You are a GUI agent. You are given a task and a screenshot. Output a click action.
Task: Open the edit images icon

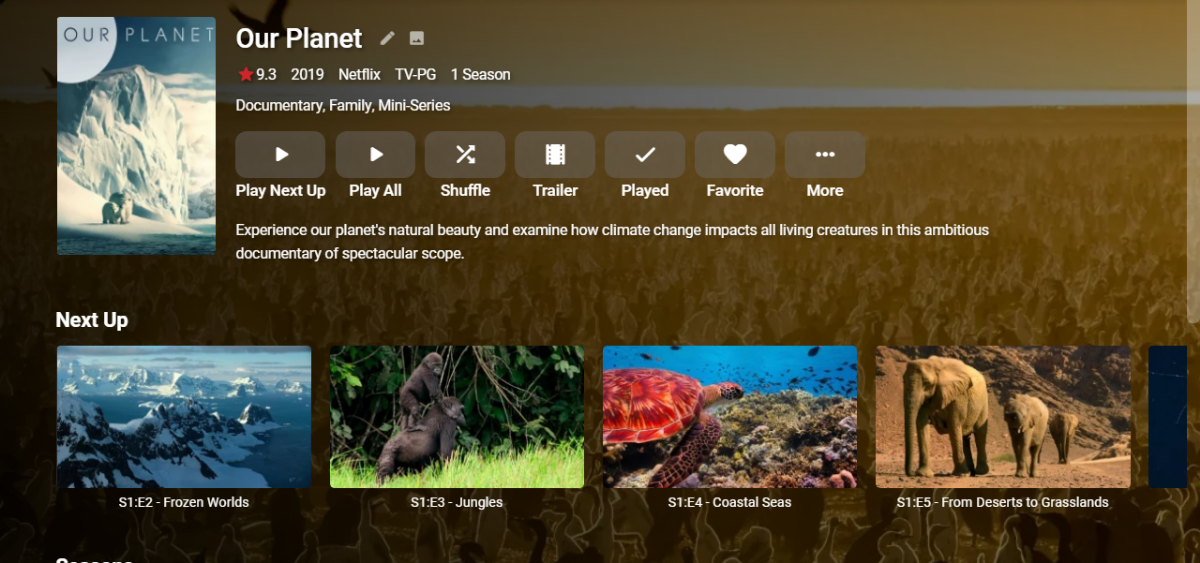(x=417, y=38)
